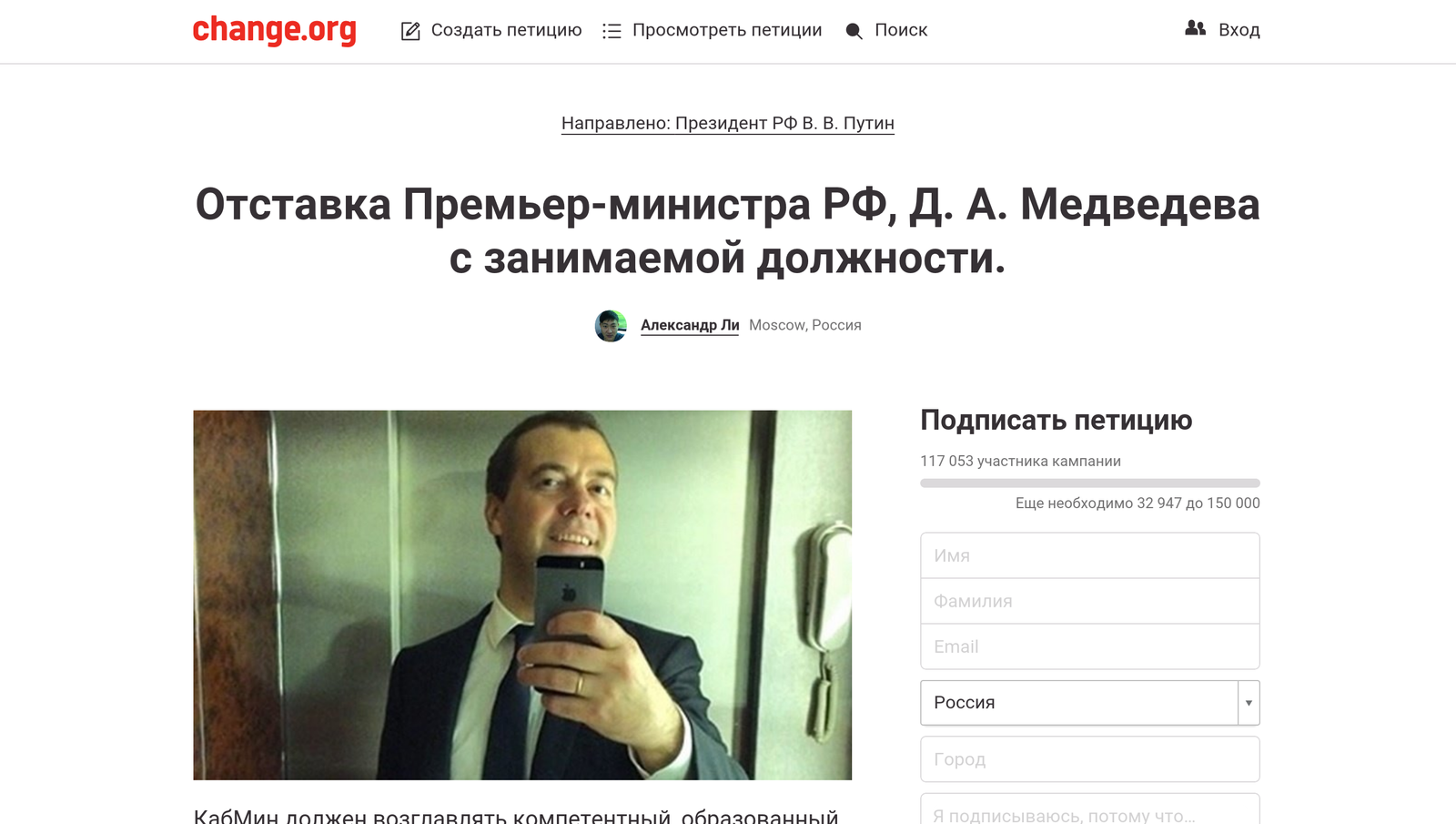1456x824 pixels.
Task: Click the petition selfie photo
Action: pyautogui.click(x=522, y=595)
